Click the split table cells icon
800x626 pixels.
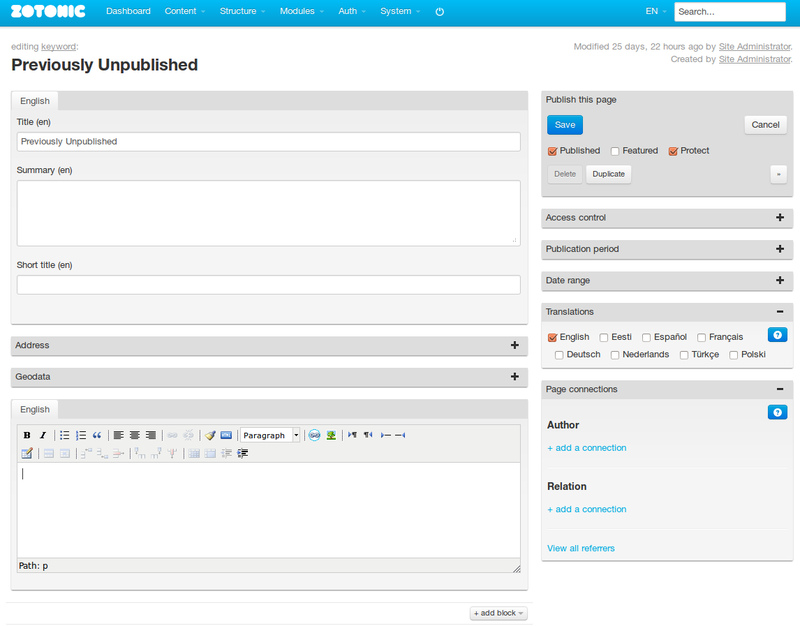click(x=194, y=453)
